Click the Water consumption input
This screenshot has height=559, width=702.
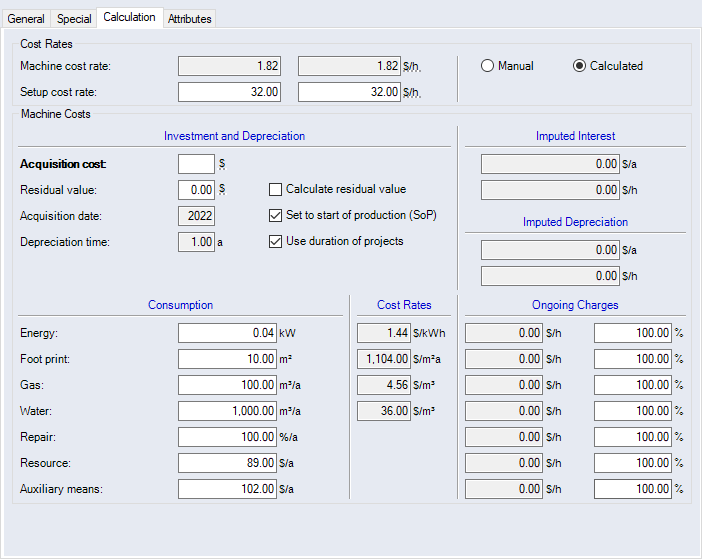click(x=228, y=411)
